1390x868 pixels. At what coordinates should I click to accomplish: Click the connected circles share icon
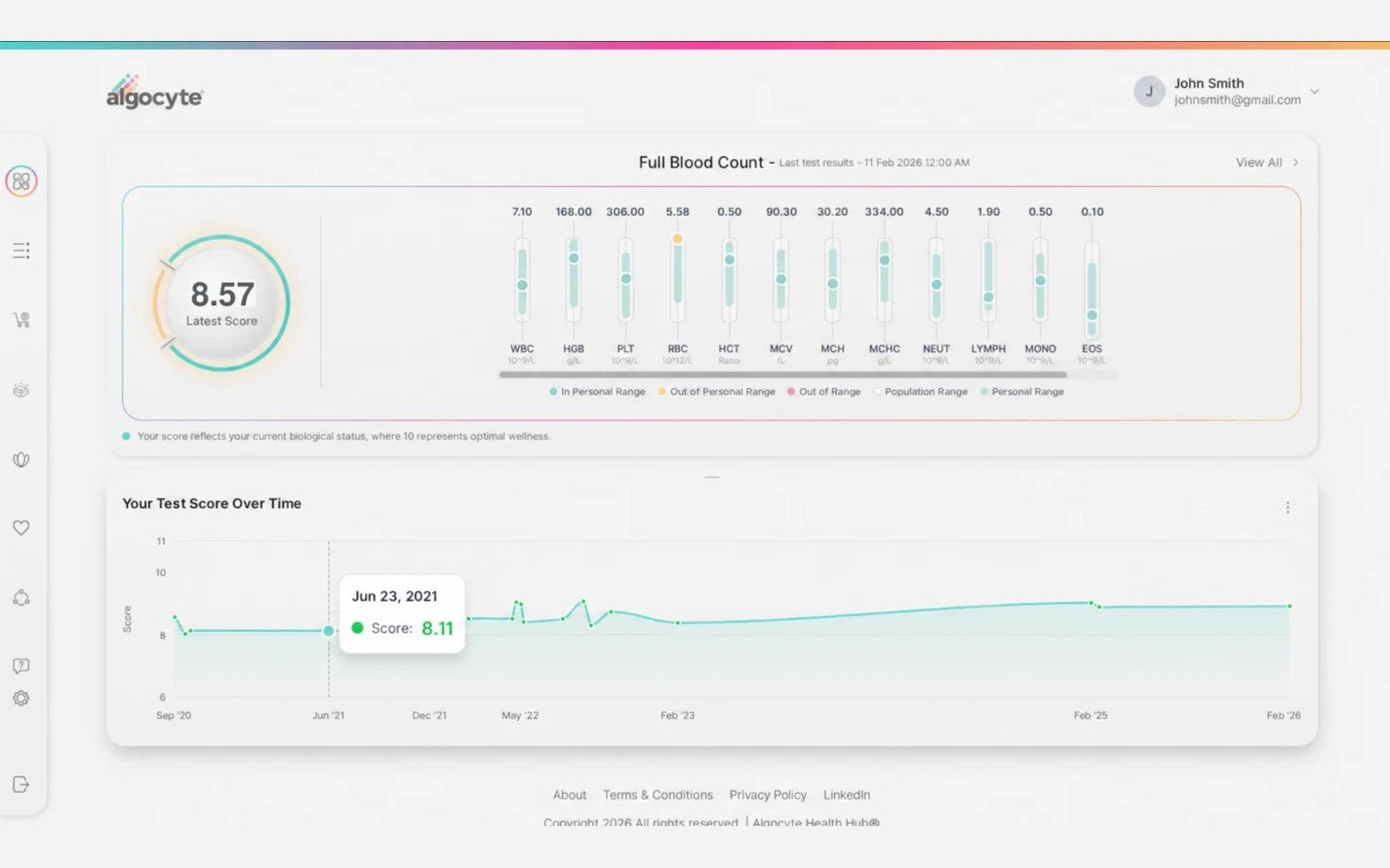click(x=21, y=597)
